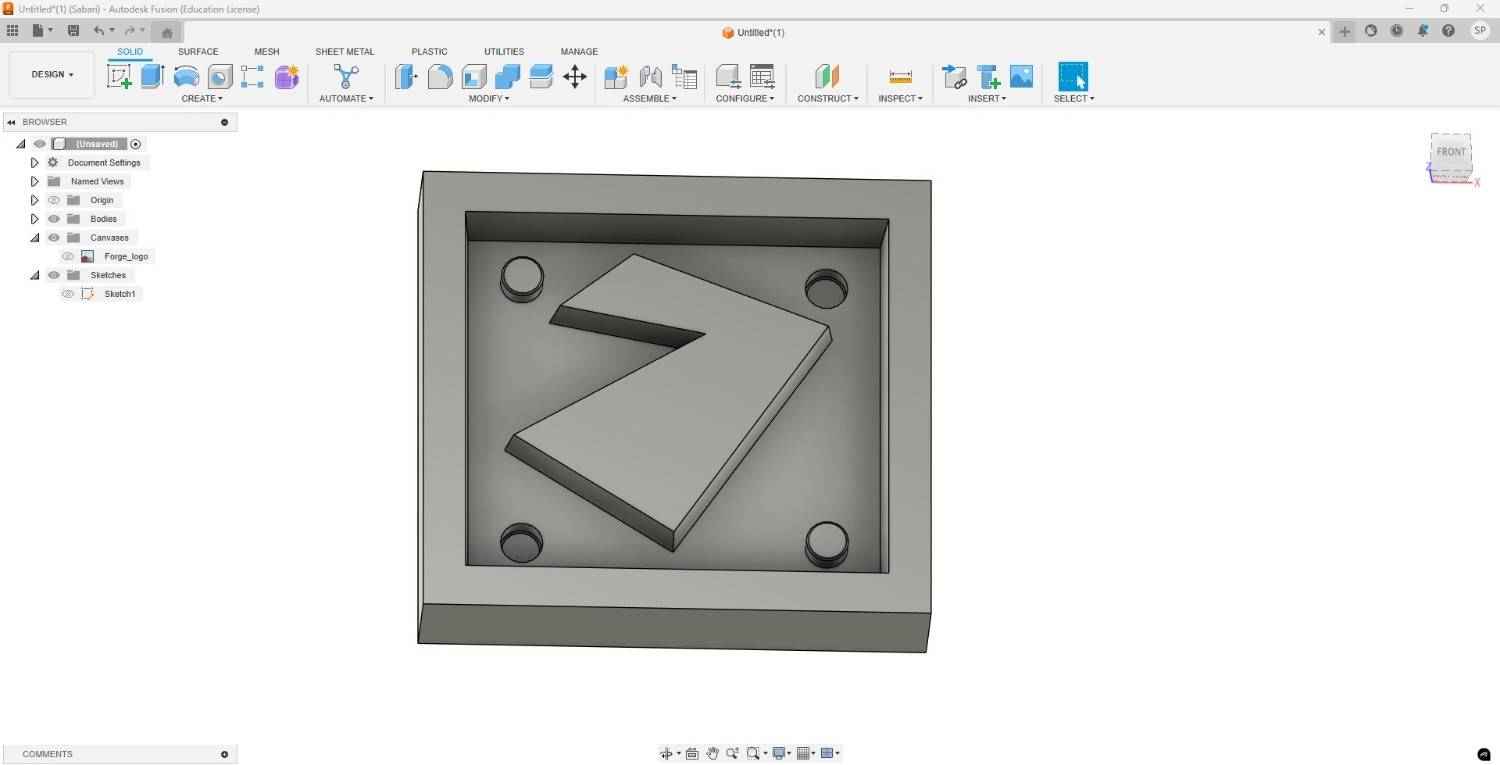
Task: Select the Create Sketch tool
Action: pyautogui.click(x=119, y=76)
